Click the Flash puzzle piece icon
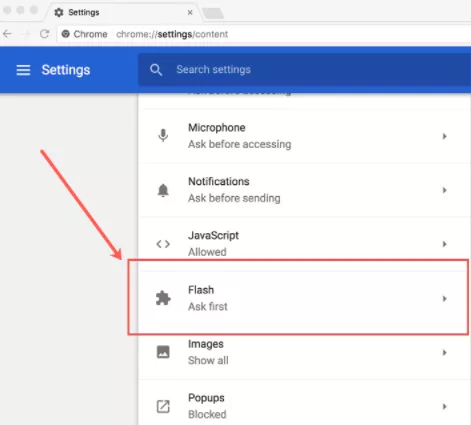The height and width of the screenshot is (425, 471). (163, 298)
